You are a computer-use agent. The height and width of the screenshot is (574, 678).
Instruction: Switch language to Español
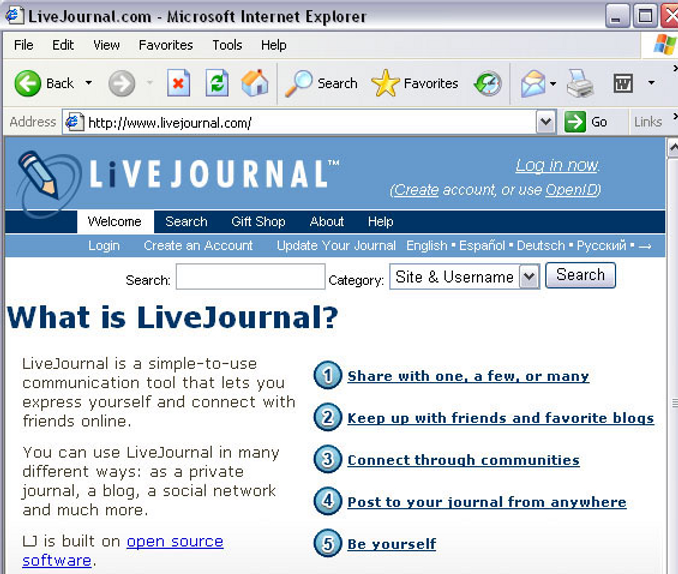(x=482, y=246)
